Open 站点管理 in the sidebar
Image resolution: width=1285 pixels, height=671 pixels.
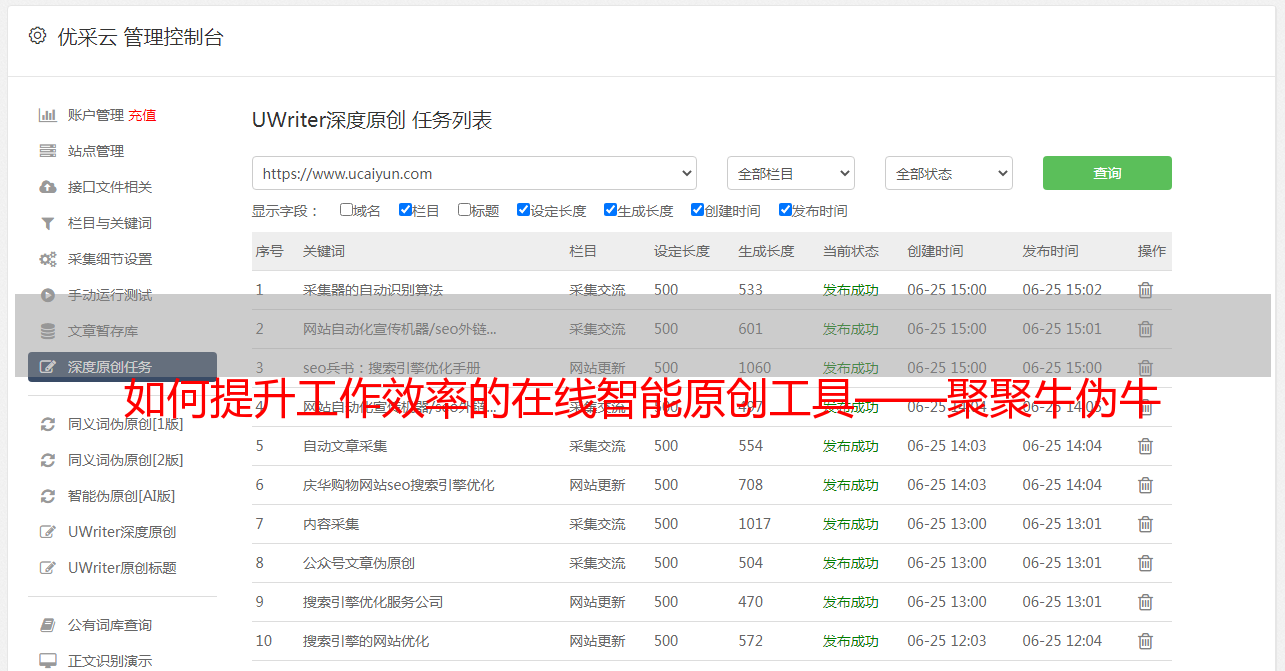[x=96, y=151]
